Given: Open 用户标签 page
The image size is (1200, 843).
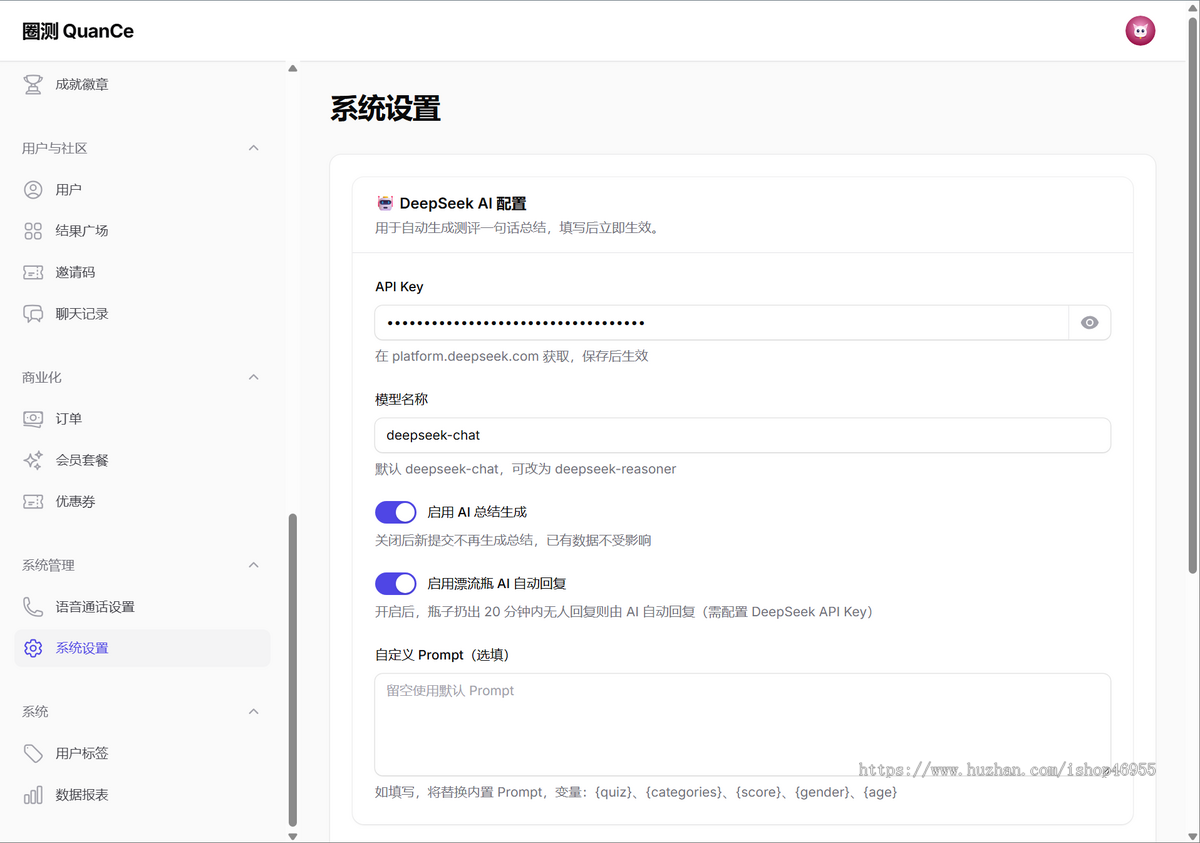Looking at the screenshot, I should (142, 753).
